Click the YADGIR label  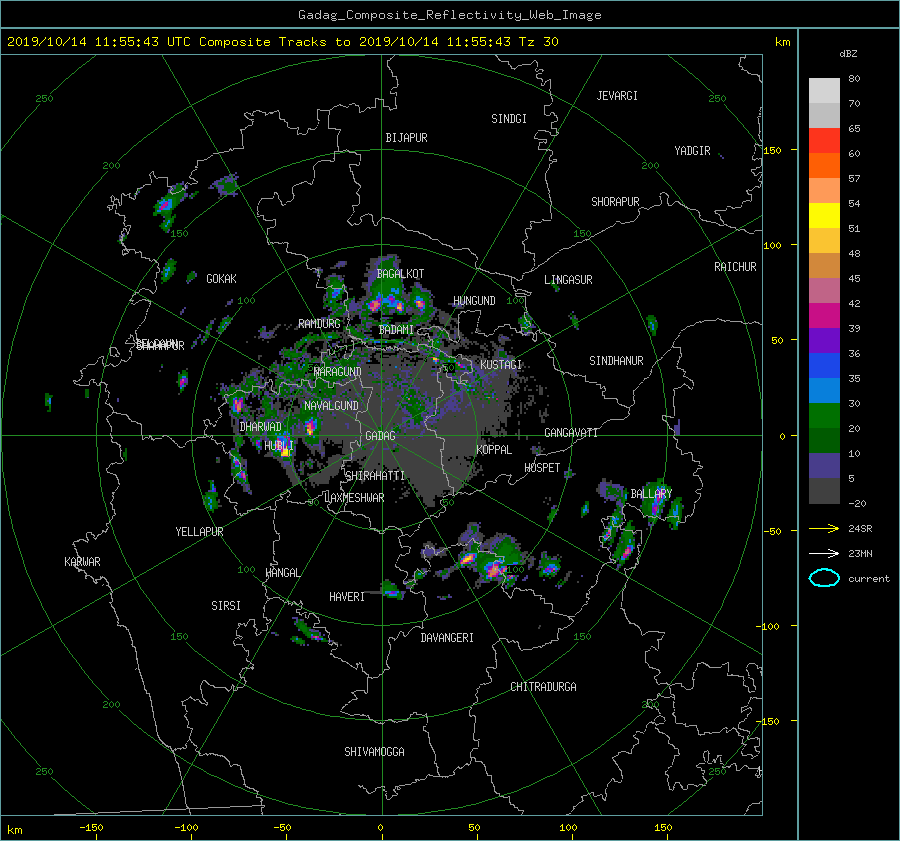pos(692,151)
